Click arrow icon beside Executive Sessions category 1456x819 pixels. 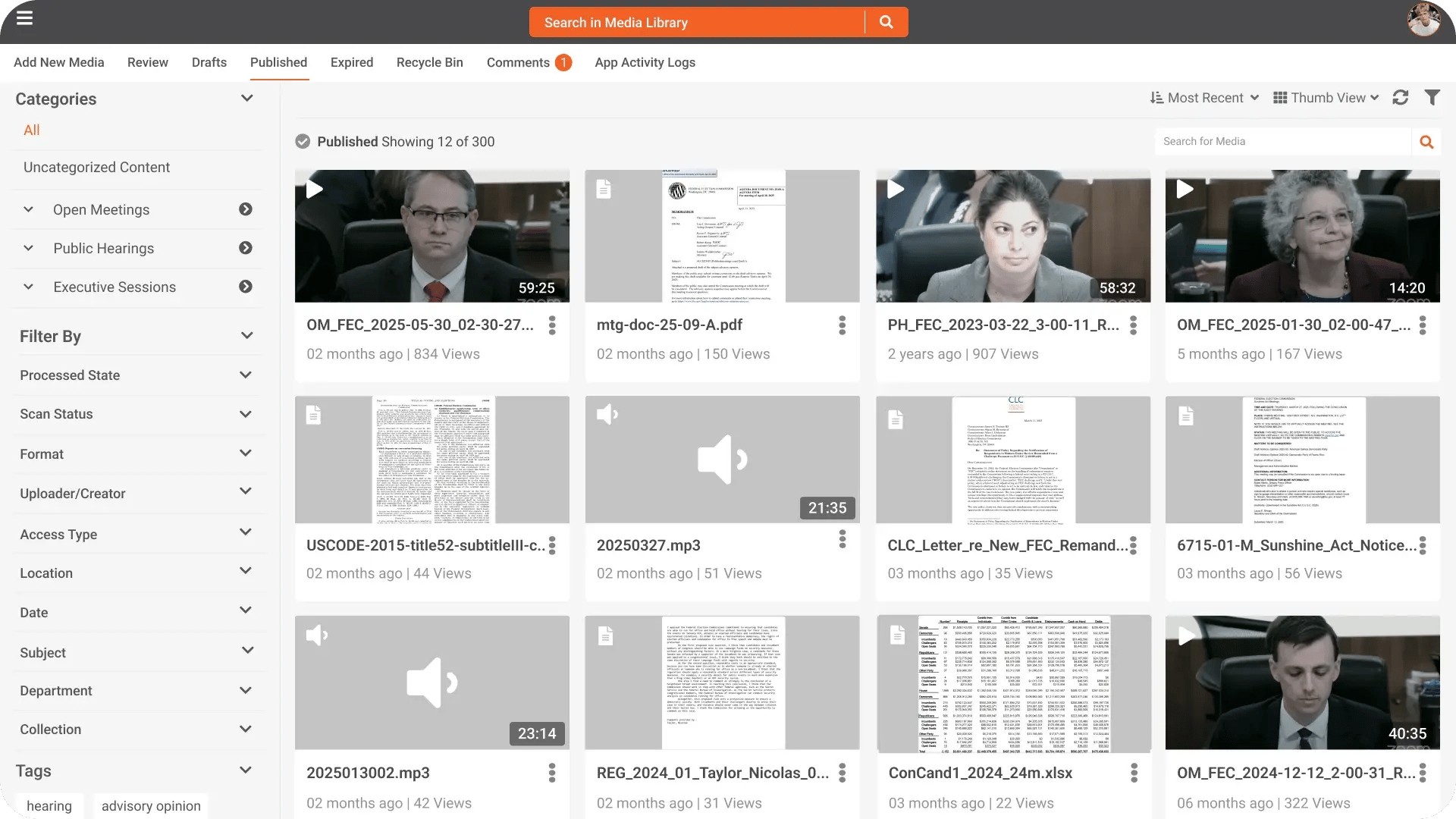[x=246, y=287]
